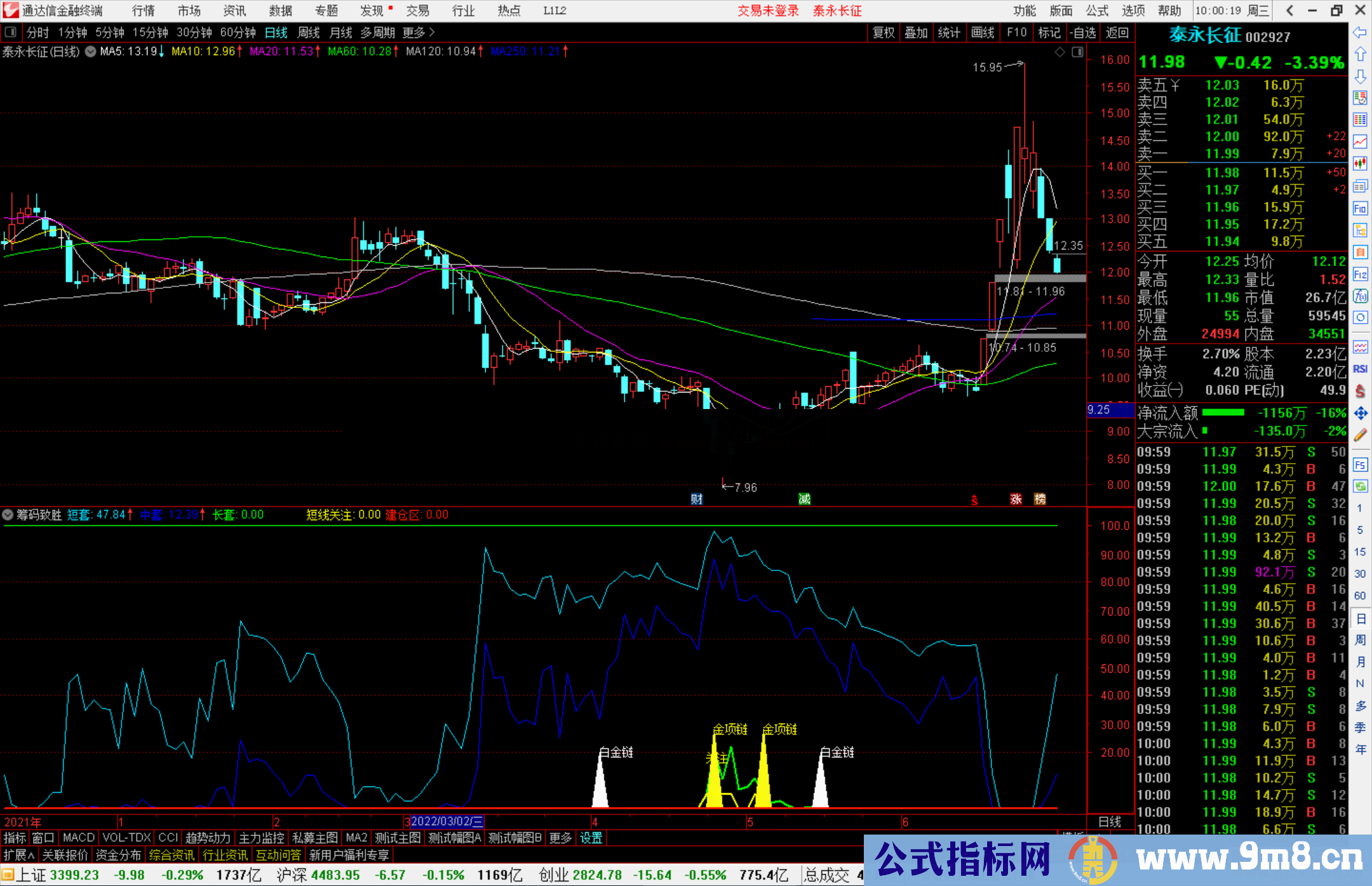
Task: Open dropdown arrow next to 泰永长征(日线)
Action: (90, 51)
